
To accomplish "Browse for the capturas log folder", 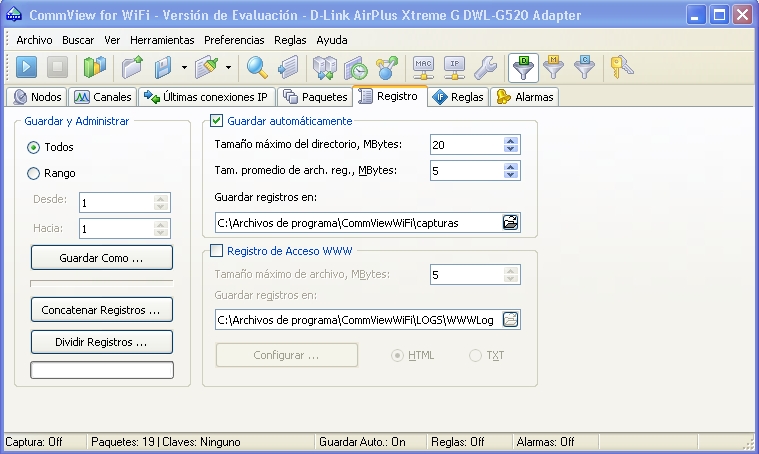I will coord(511,223).
